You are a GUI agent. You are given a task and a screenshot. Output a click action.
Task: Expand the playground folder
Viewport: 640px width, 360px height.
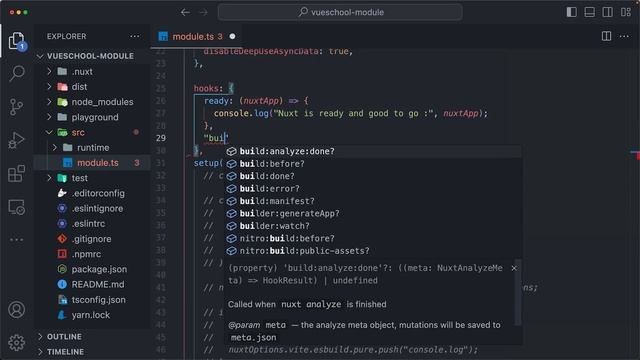point(49,117)
